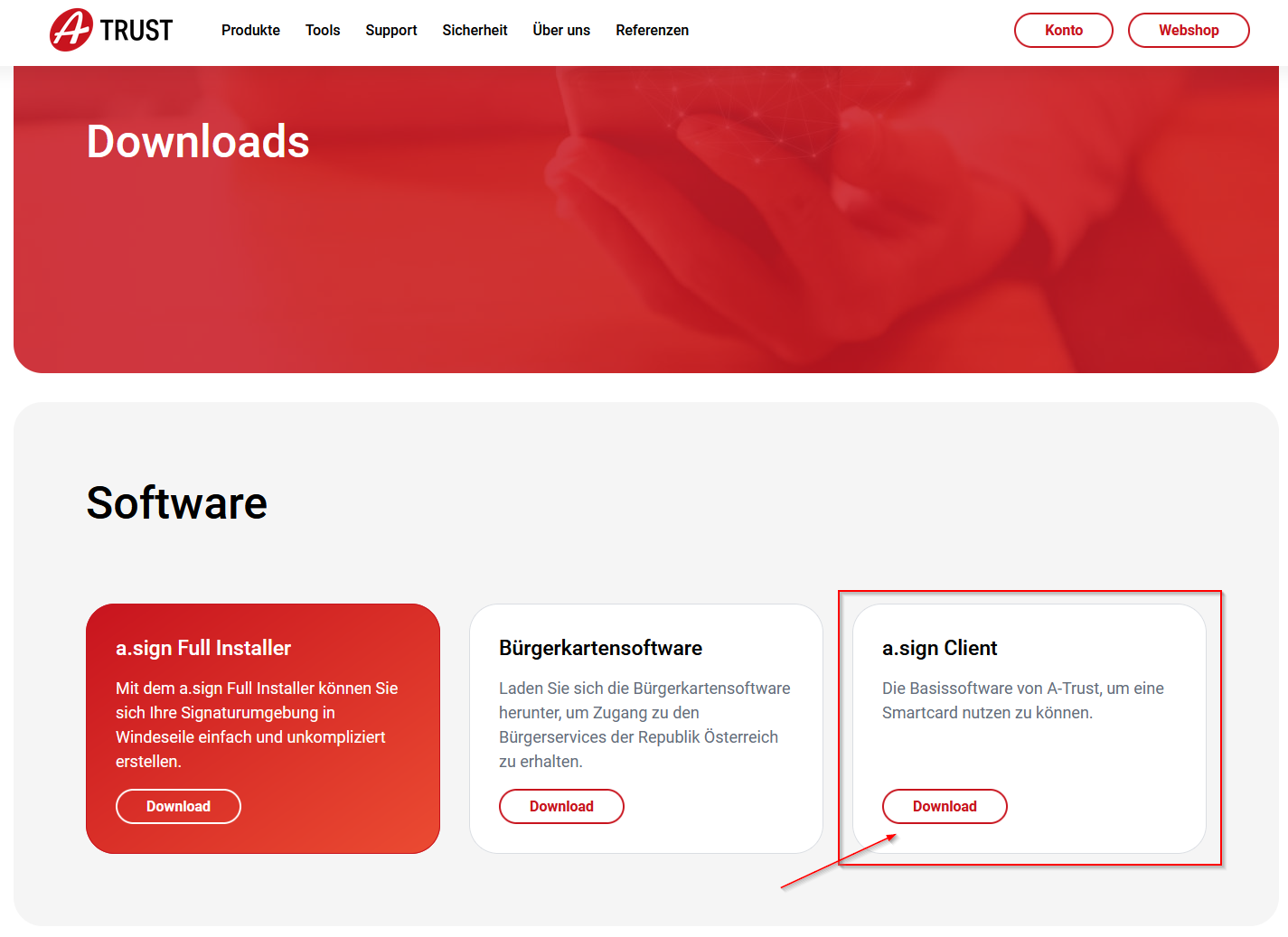Click the Signaturumgebung in Windeseile description
This screenshot has height=937, width=1288.
pos(257,725)
